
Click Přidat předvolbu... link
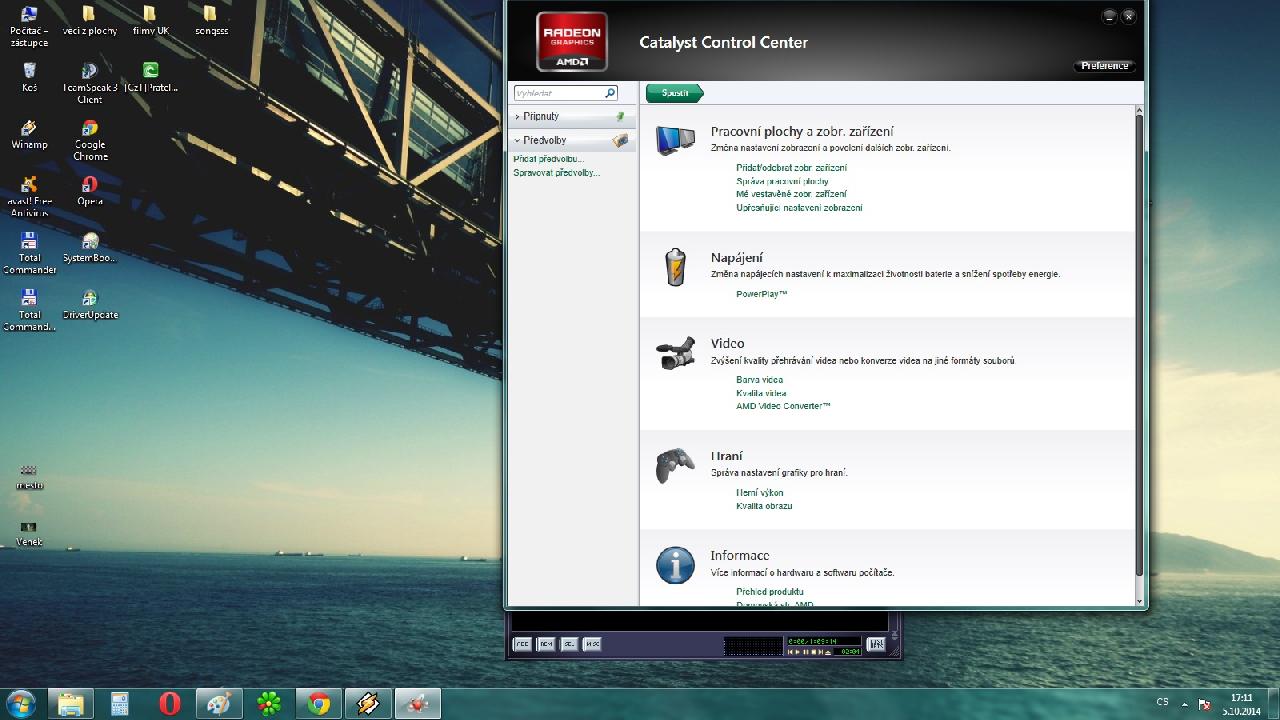coord(548,159)
